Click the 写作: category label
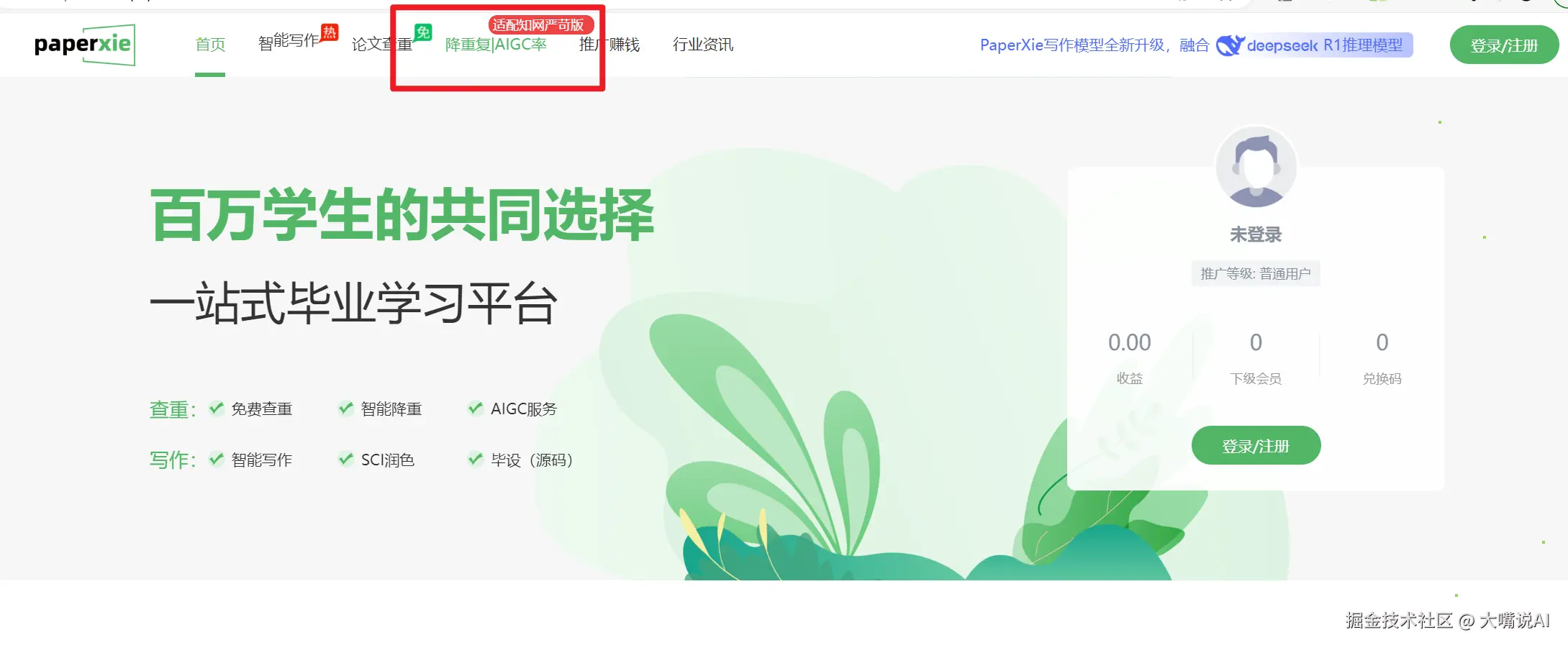This screenshot has width=1568, height=648. coord(173,460)
